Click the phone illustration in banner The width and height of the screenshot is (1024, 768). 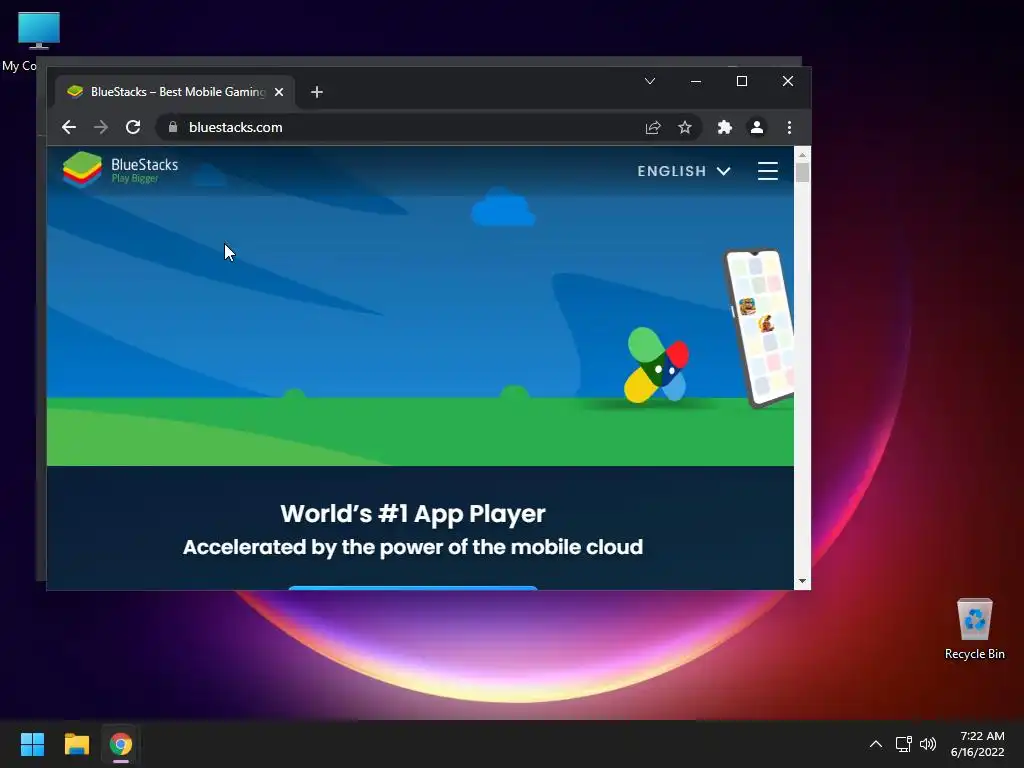(x=760, y=328)
